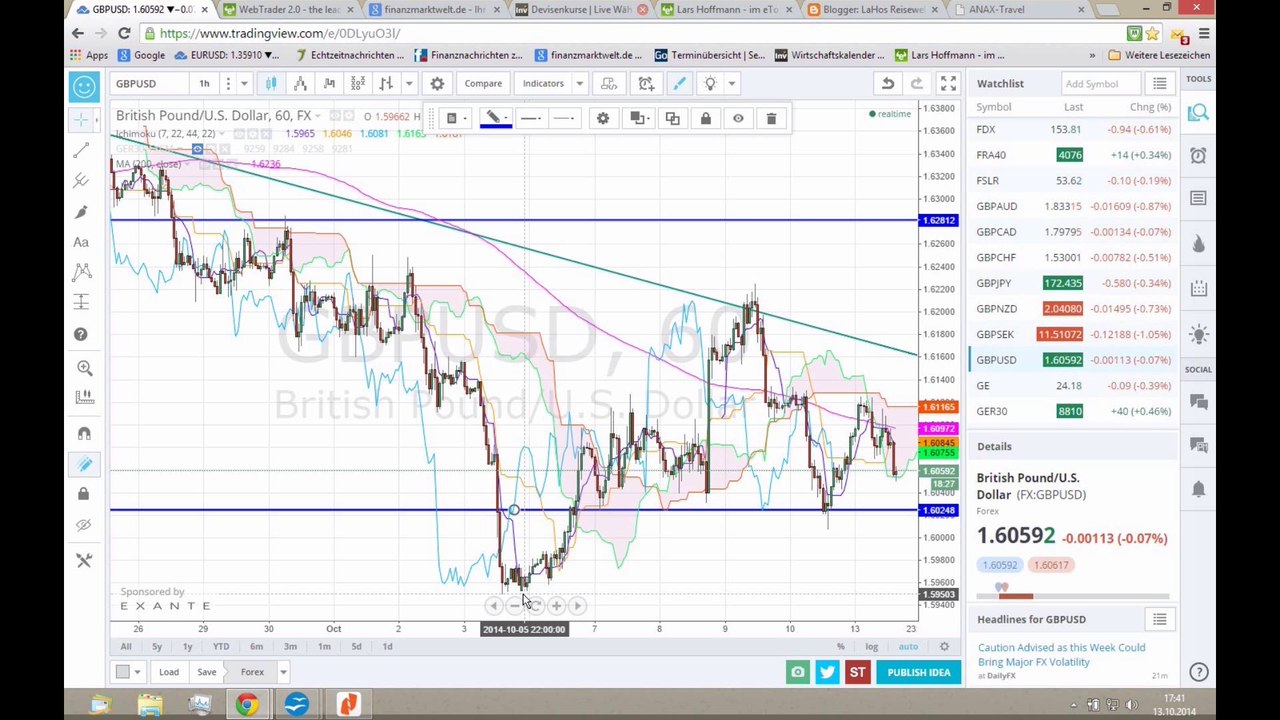Click the PUBLISH IDEA button
The width and height of the screenshot is (1280, 720).
coord(919,672)
